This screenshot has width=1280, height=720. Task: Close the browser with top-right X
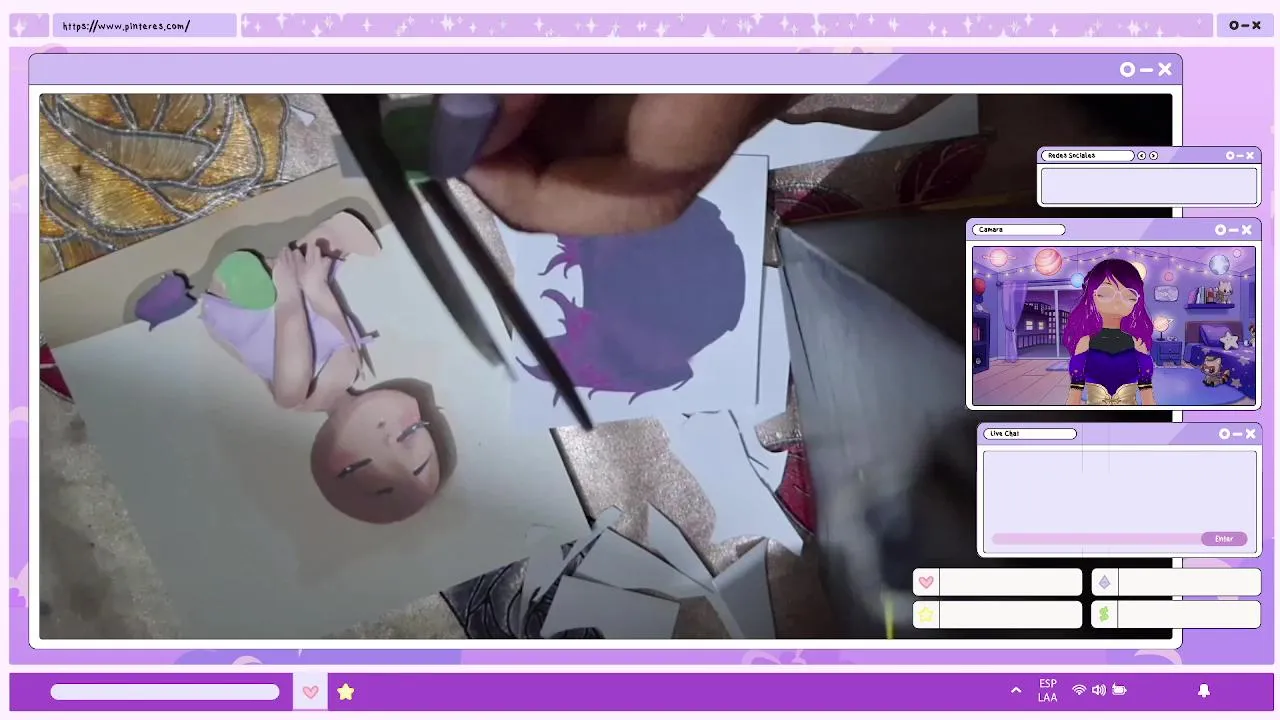pyautogui.click(x=1257, y=26)
